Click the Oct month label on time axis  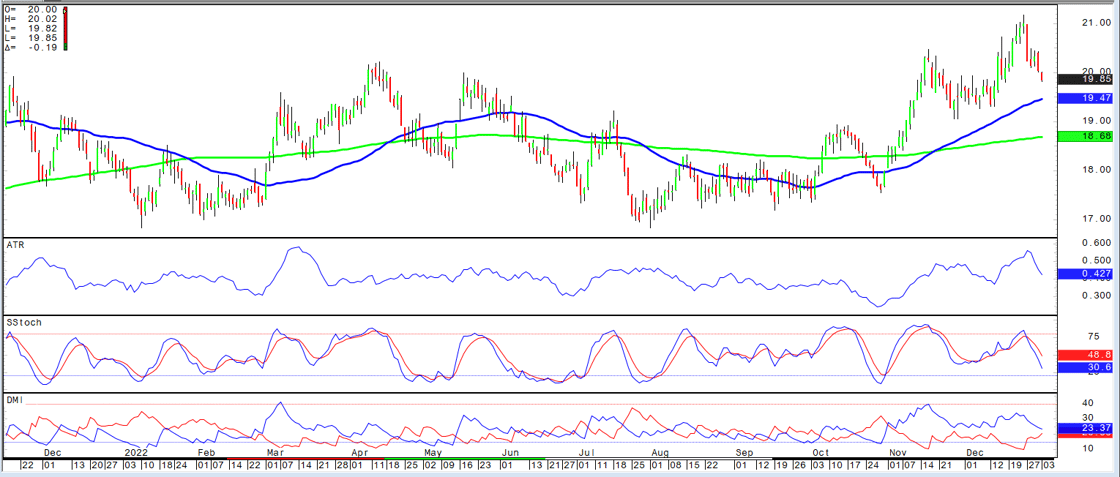[x=821, y=453]
